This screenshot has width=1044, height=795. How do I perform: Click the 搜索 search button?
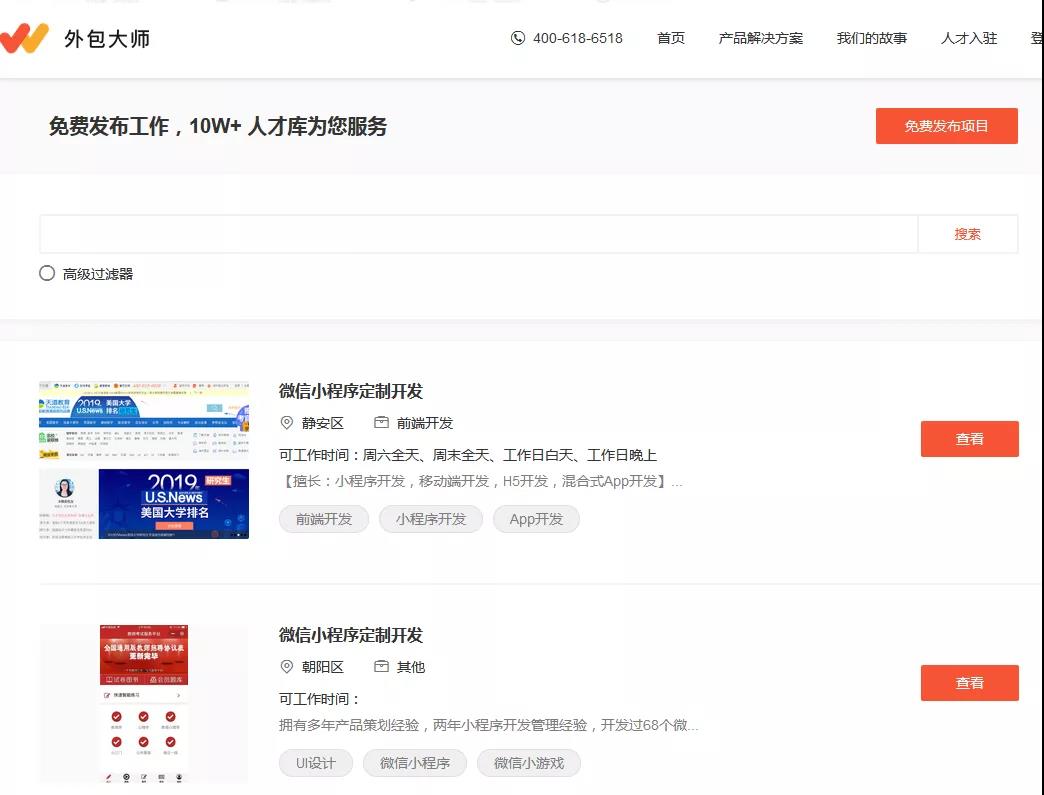(x=967, y=233)
